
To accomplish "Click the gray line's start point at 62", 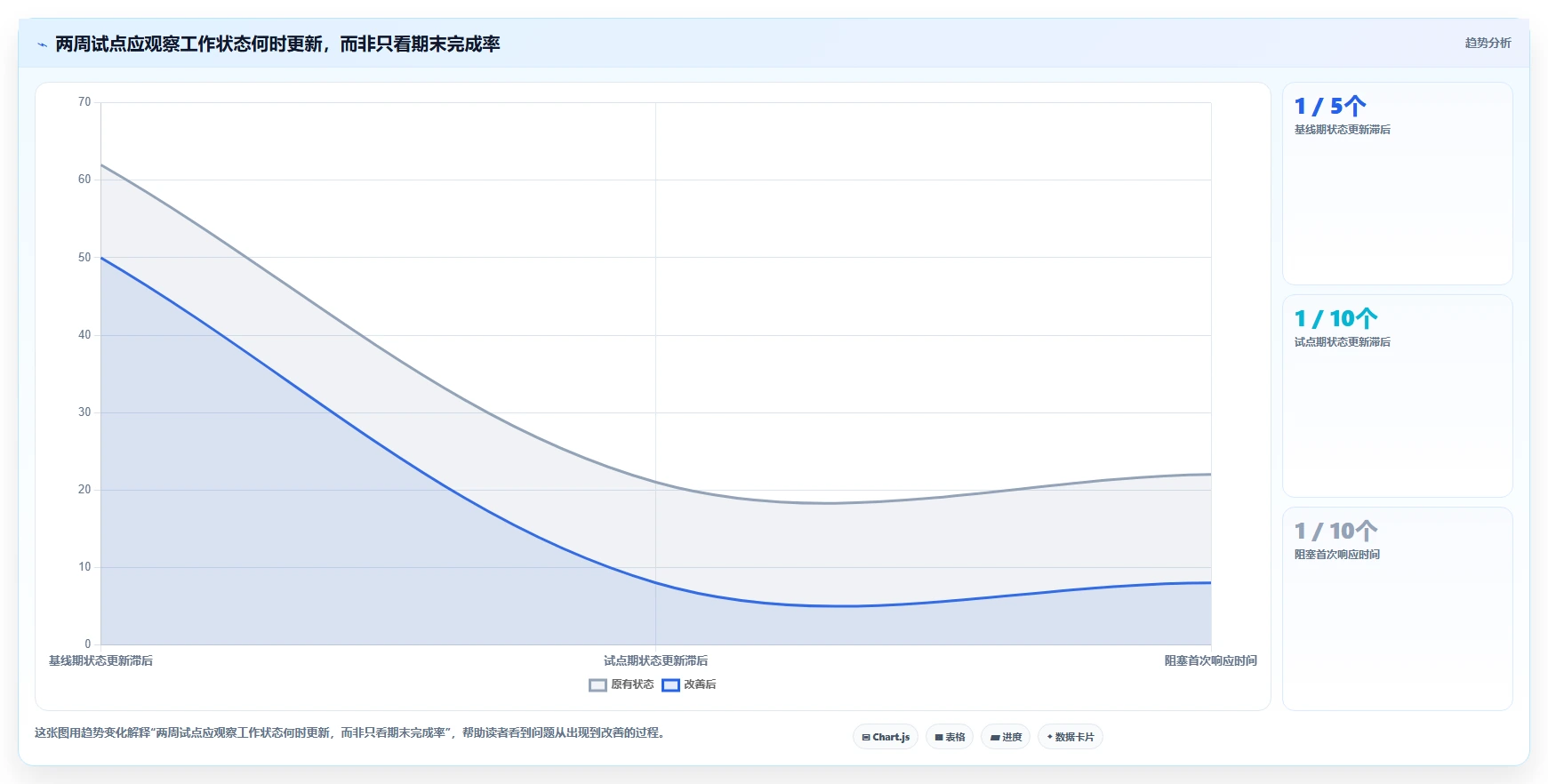I will click(x=101, y=164).
